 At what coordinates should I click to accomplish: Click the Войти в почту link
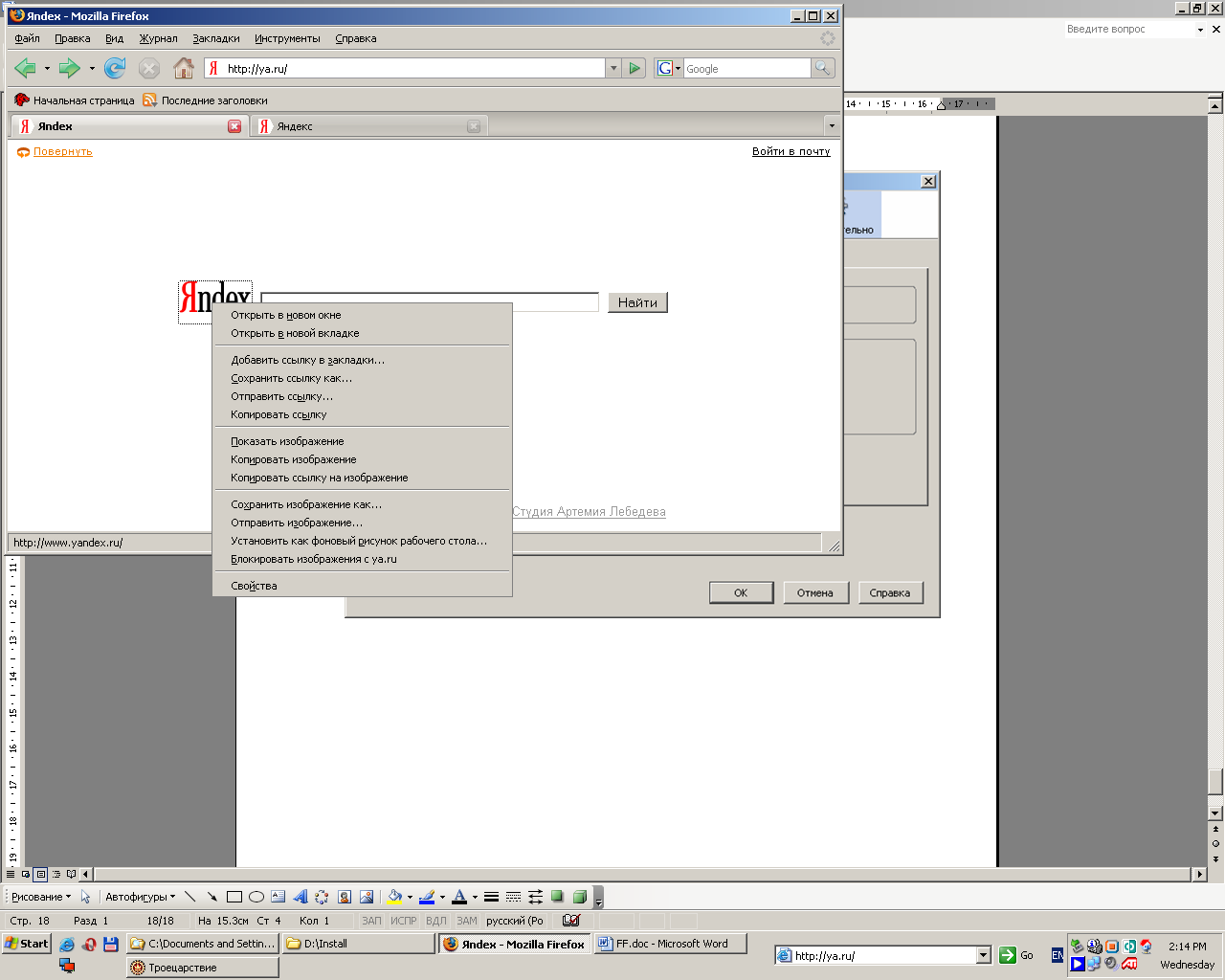click(x=791, y=151)
